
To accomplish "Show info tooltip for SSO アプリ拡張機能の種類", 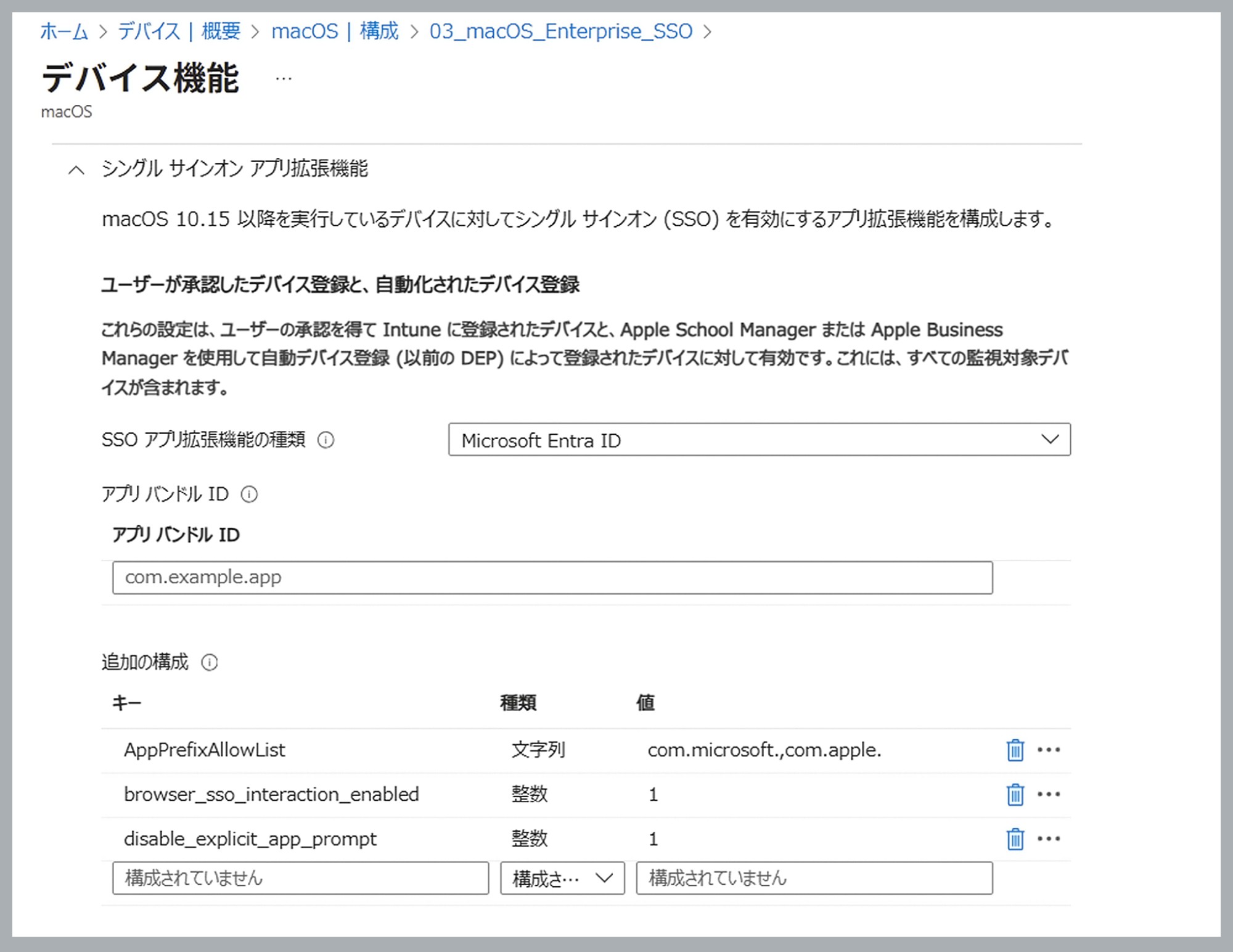I will pyautogui.click(x=325, y=440).
